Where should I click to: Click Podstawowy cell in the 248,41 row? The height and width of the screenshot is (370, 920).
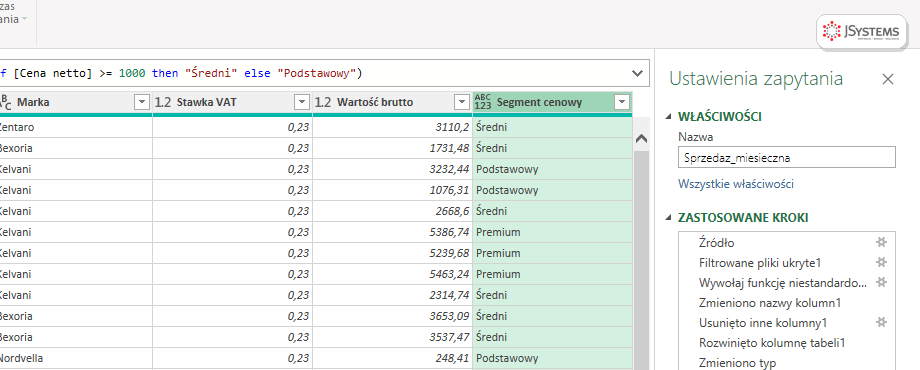552,358
